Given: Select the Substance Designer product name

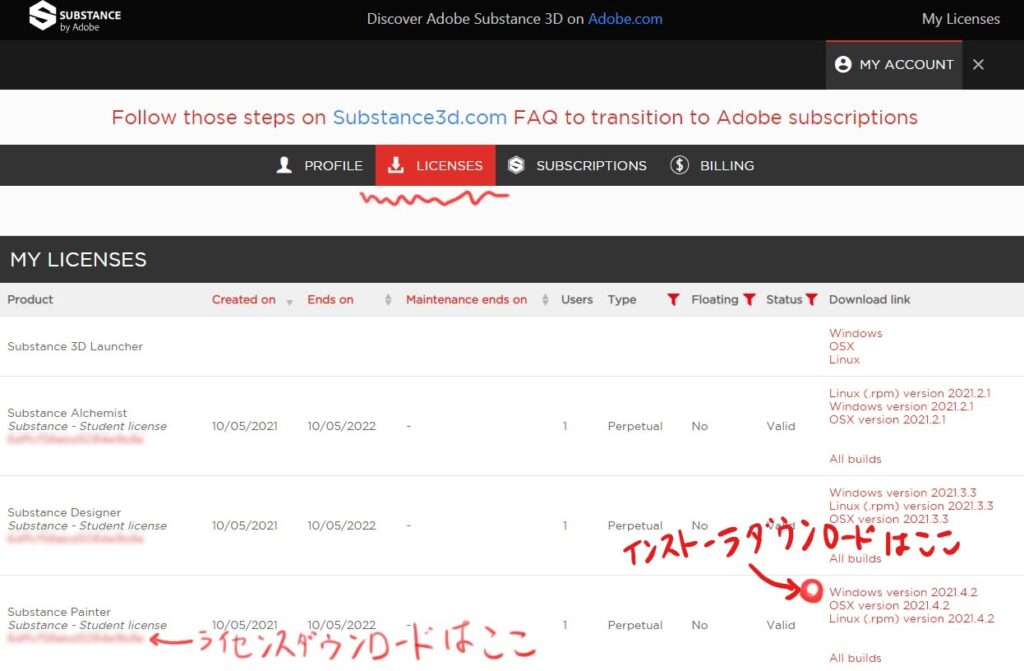Looking at the screenshot, I should click(64, 512).
